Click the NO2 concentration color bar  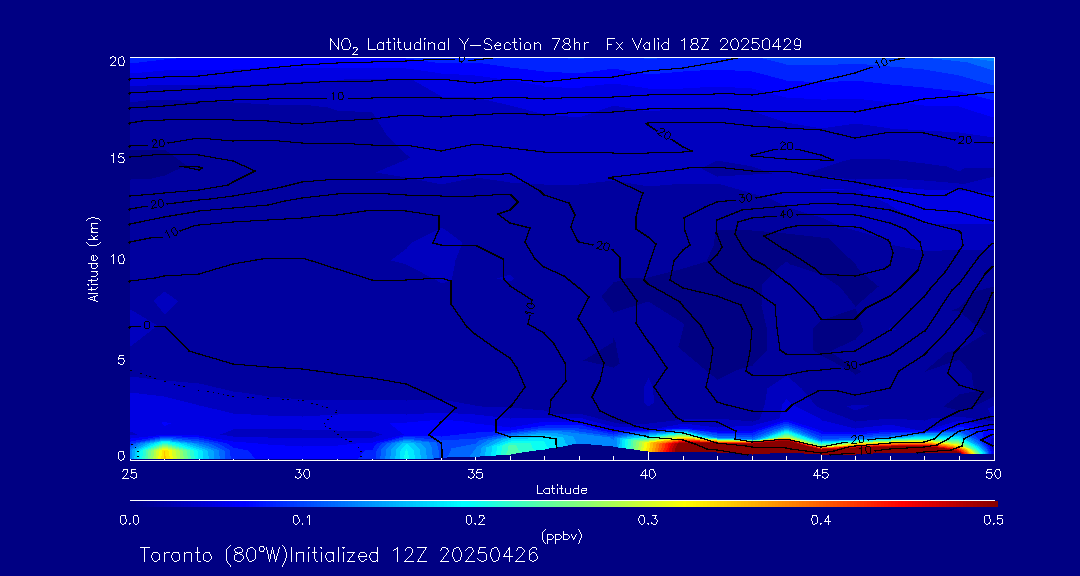click(563, 504)
